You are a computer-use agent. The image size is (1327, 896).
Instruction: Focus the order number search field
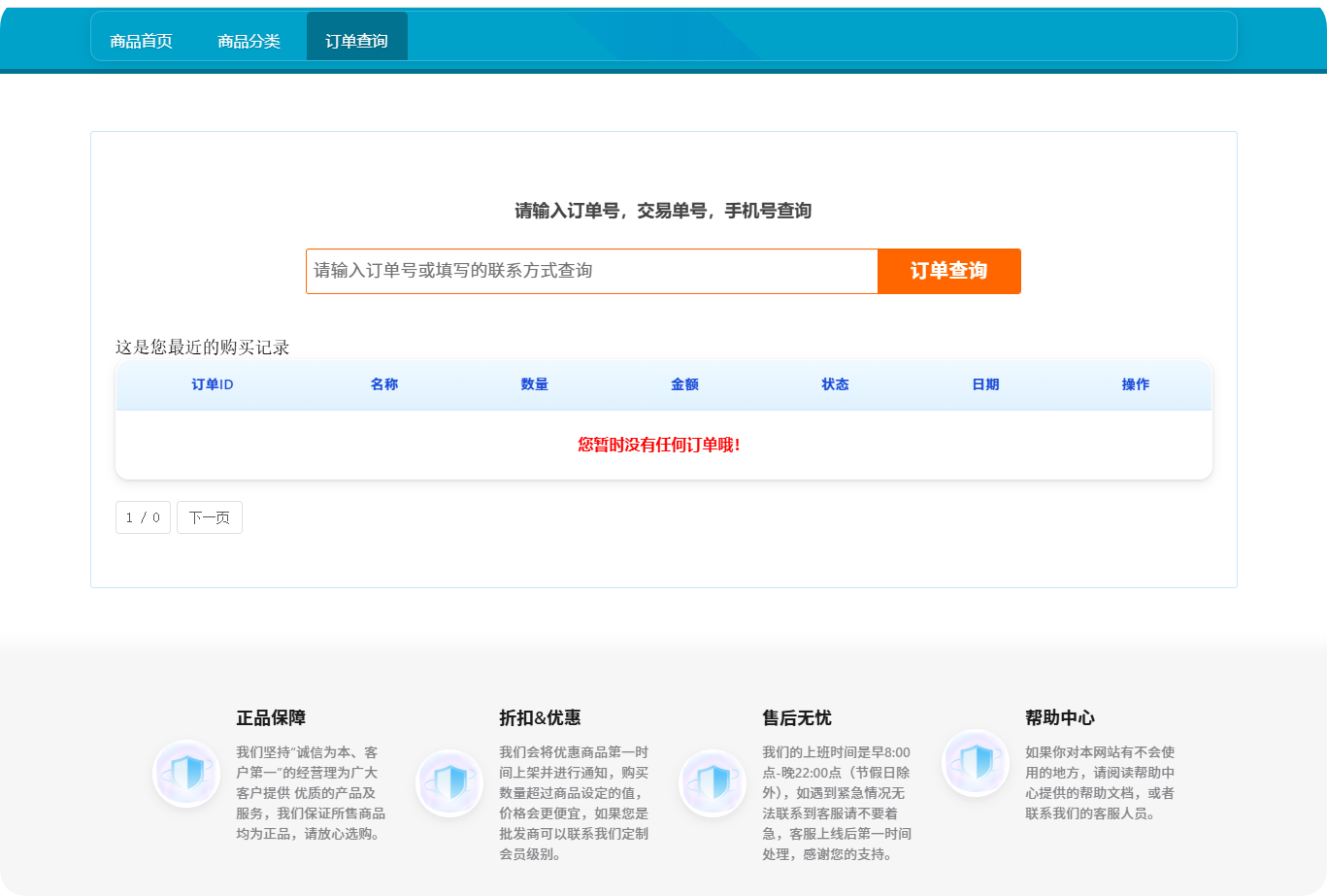click(592, 271)
